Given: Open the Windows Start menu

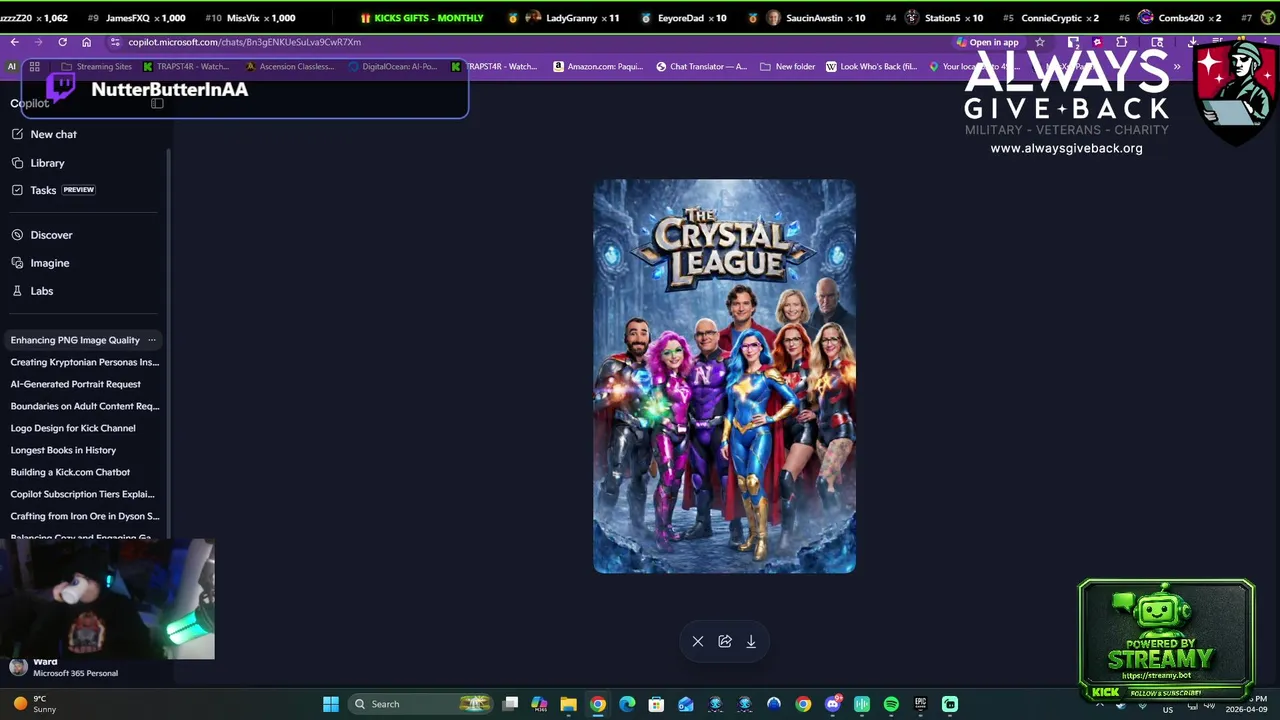Looking at the screenshot, I should coord(331,704).
